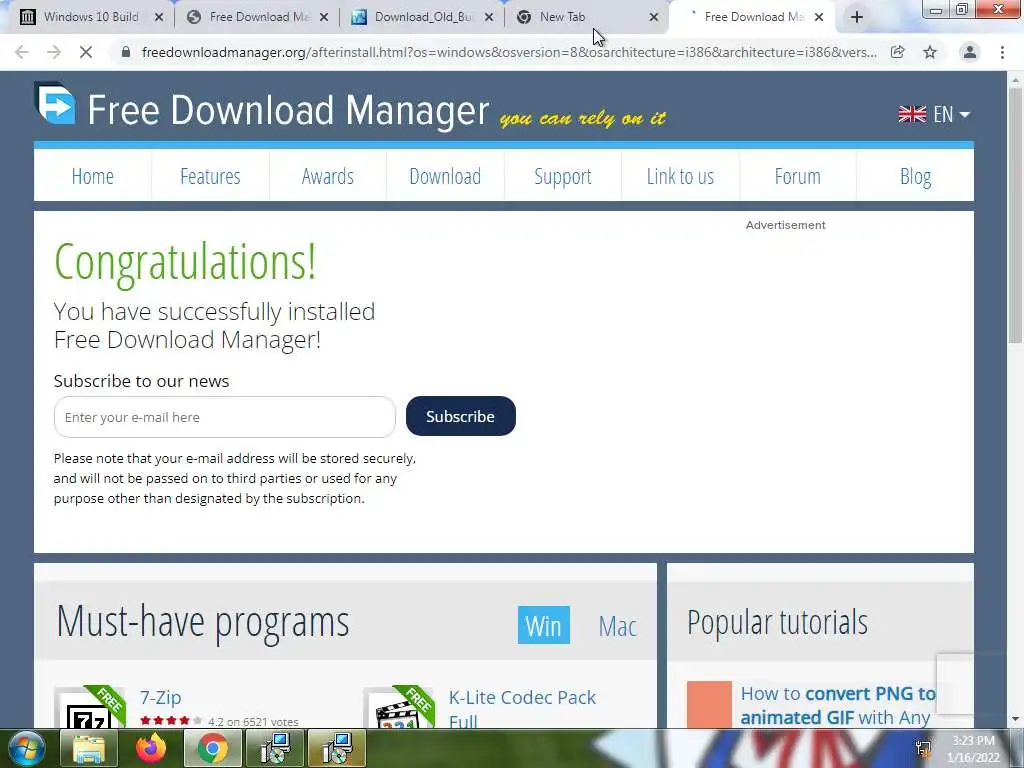The width and height of the screenshot is (1024, 768).
Task: Focus the e-mail input field
Action: [225, 417]
